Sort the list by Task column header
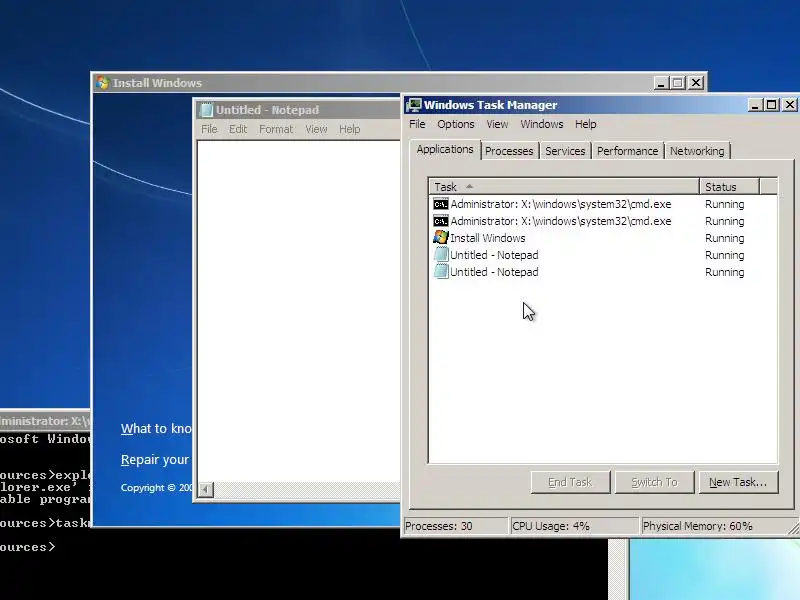 point(564,187)
